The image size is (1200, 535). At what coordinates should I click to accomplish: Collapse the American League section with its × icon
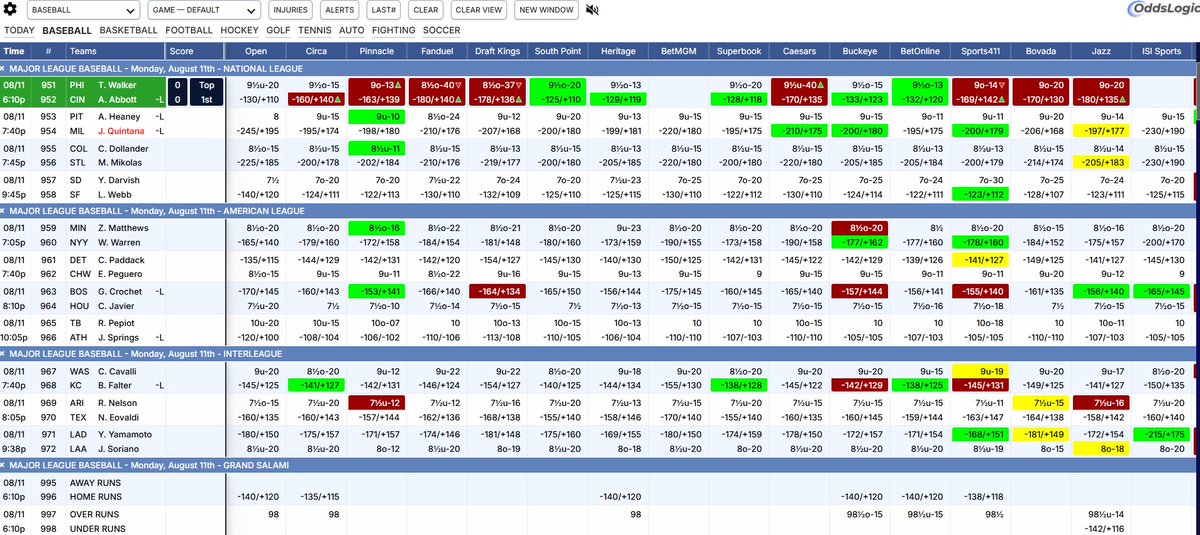4,210
